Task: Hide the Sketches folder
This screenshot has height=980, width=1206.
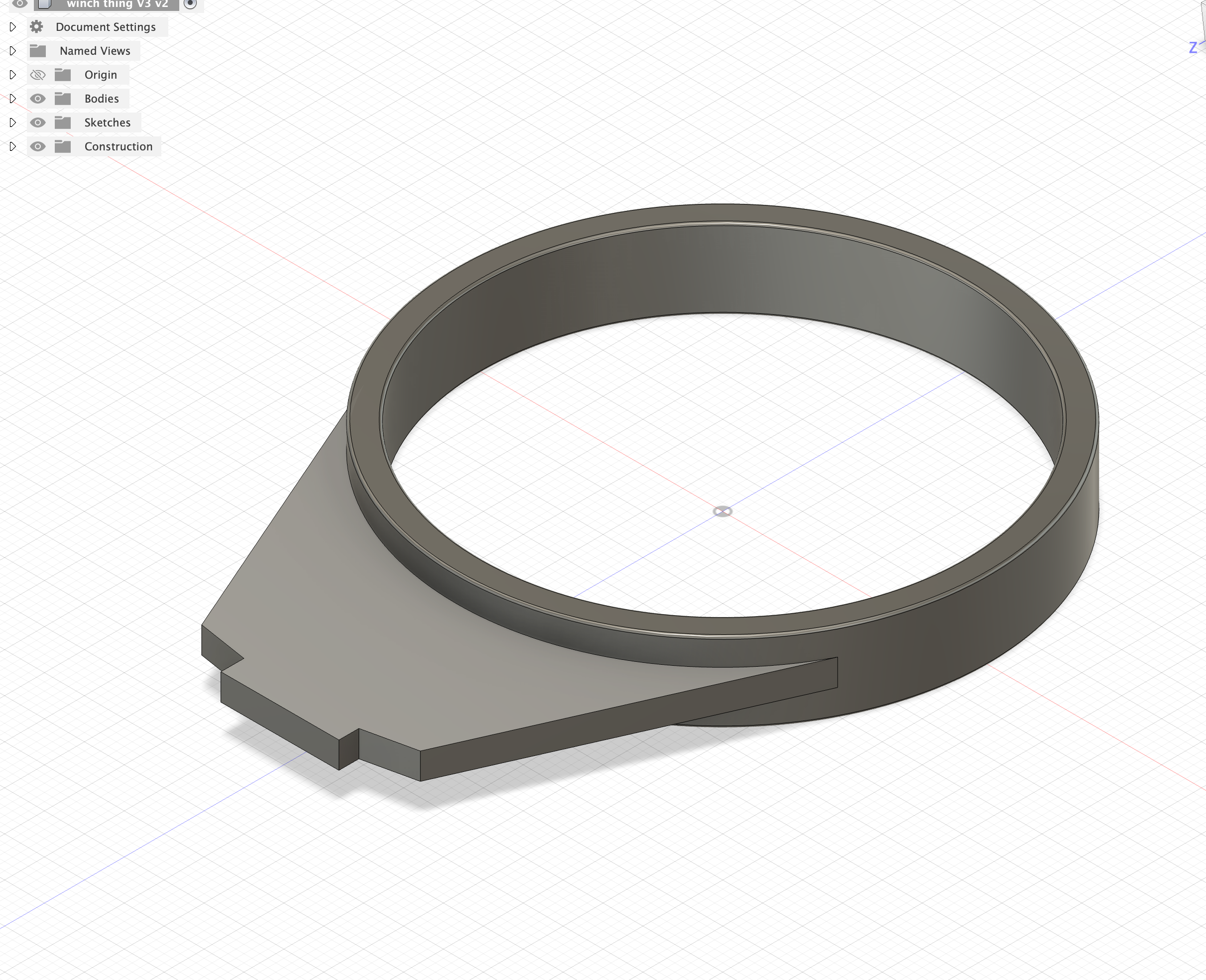Action: (x=38, y=122)
